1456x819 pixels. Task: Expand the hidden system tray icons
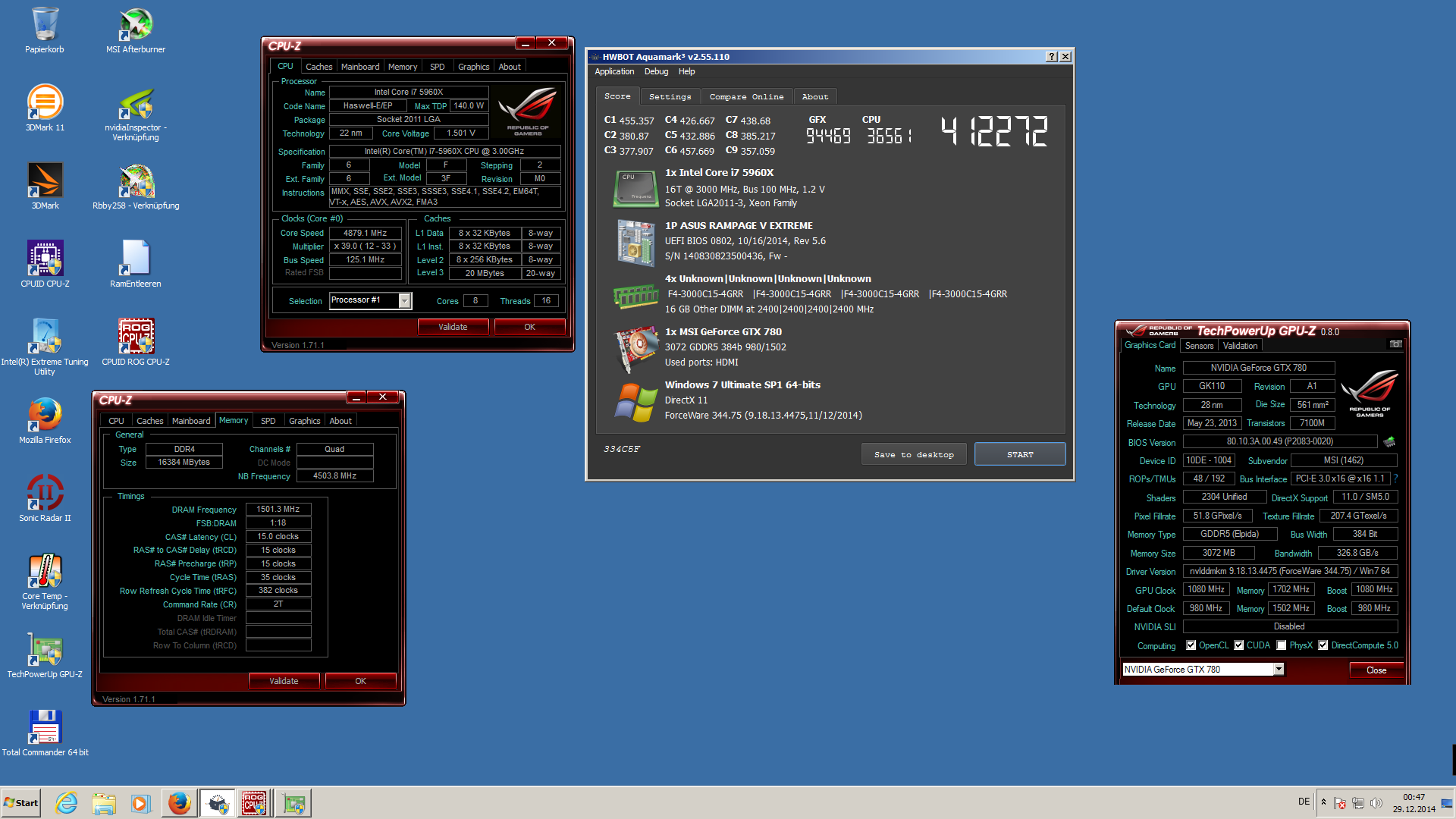[1323, 802]
